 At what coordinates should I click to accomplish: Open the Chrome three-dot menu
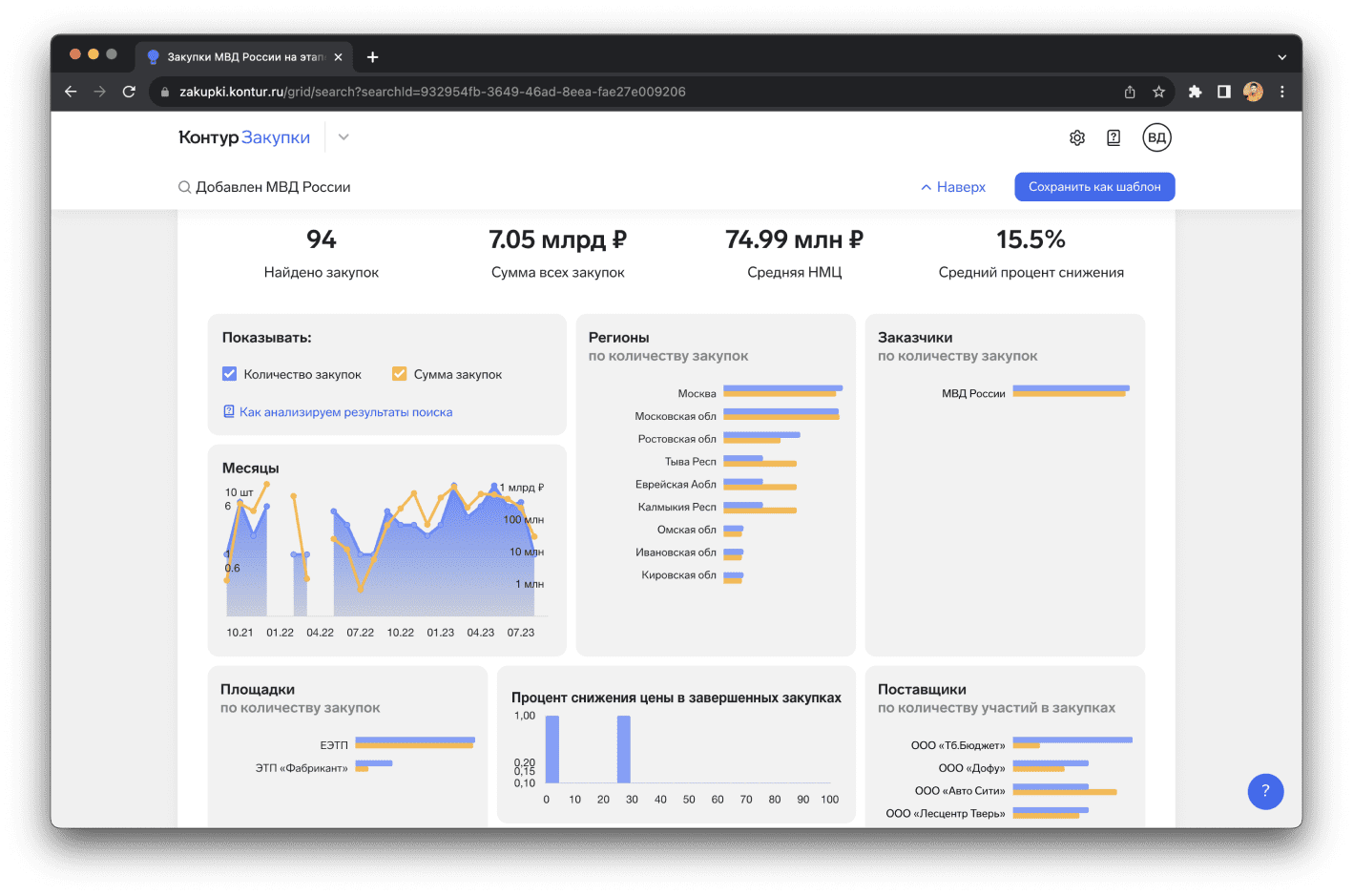click(x=1281, y=92)
